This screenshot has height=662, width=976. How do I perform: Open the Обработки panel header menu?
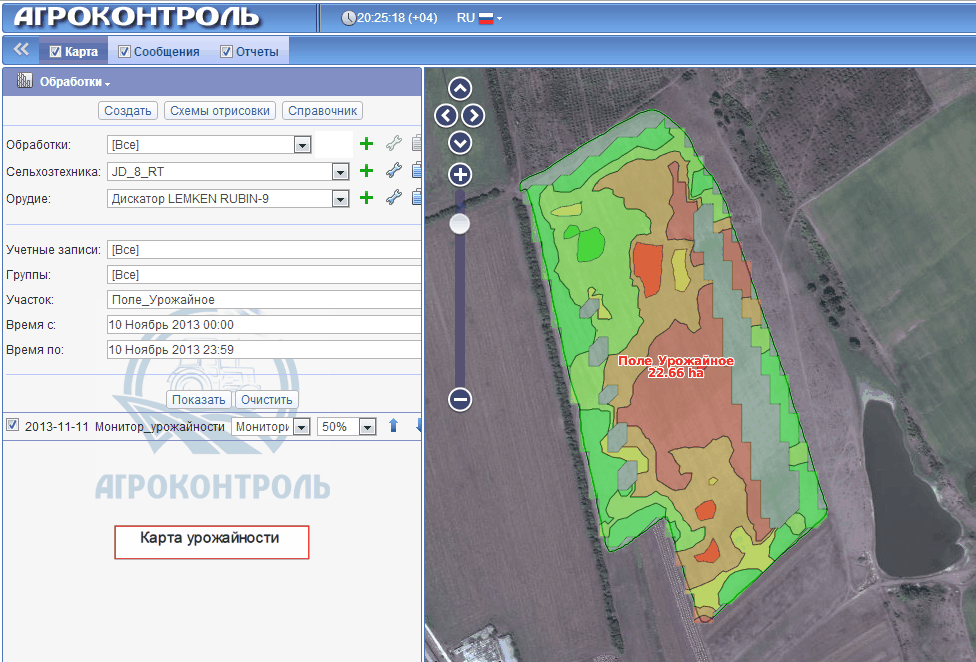click(x=74, y=82)
